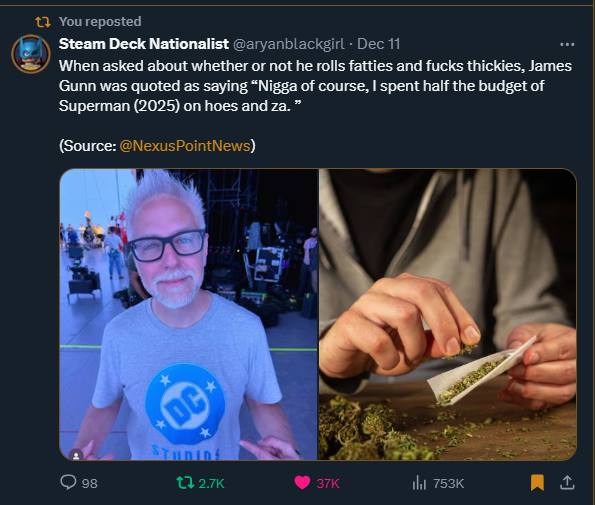Screen dimensions: 595x505
Task: Open the reply comment icon
Action: pyautogui.click(x=68, y=482)
